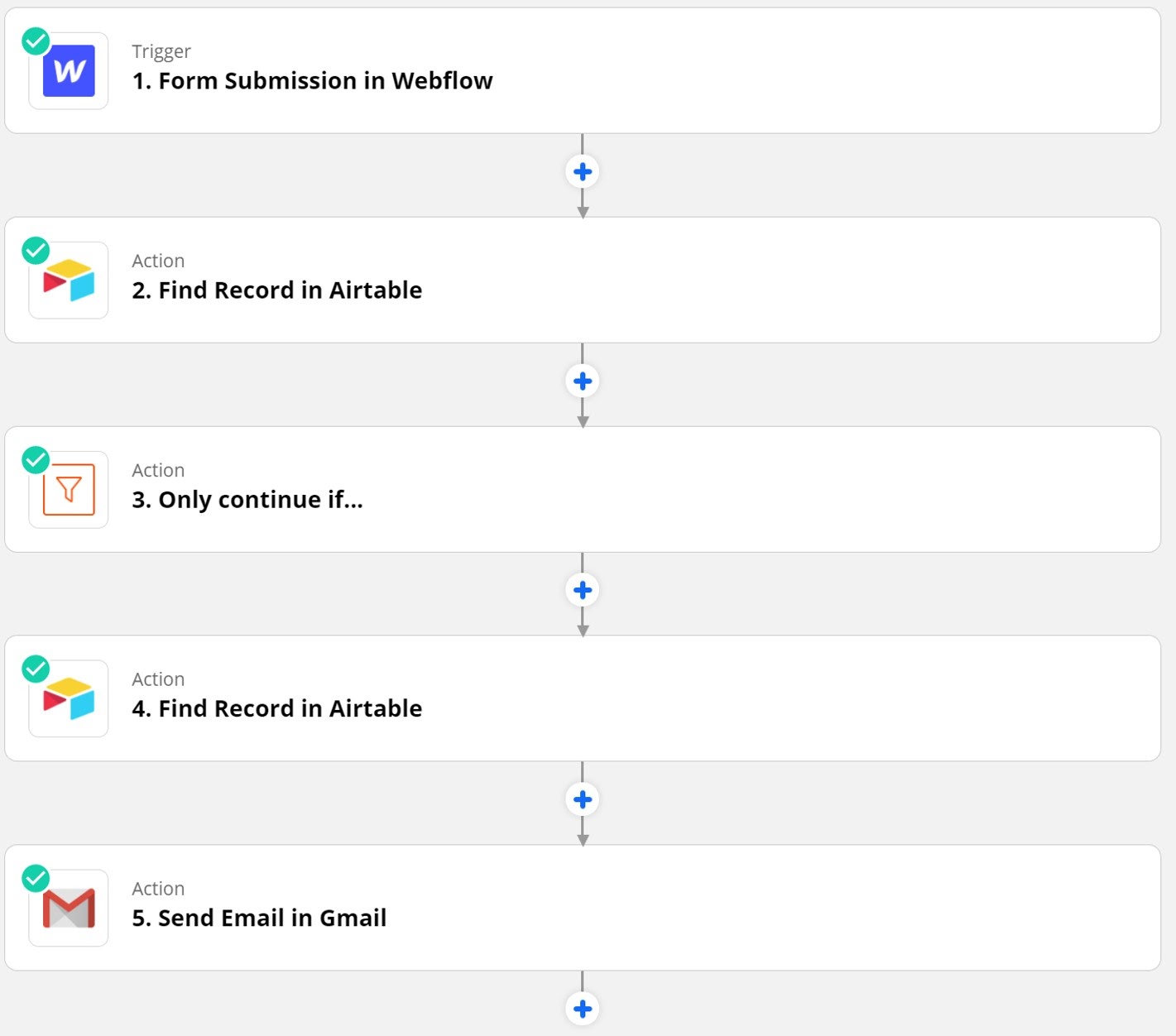
Task: Insert a step before Send Email in Gmail
Action: tap(583, 799)
